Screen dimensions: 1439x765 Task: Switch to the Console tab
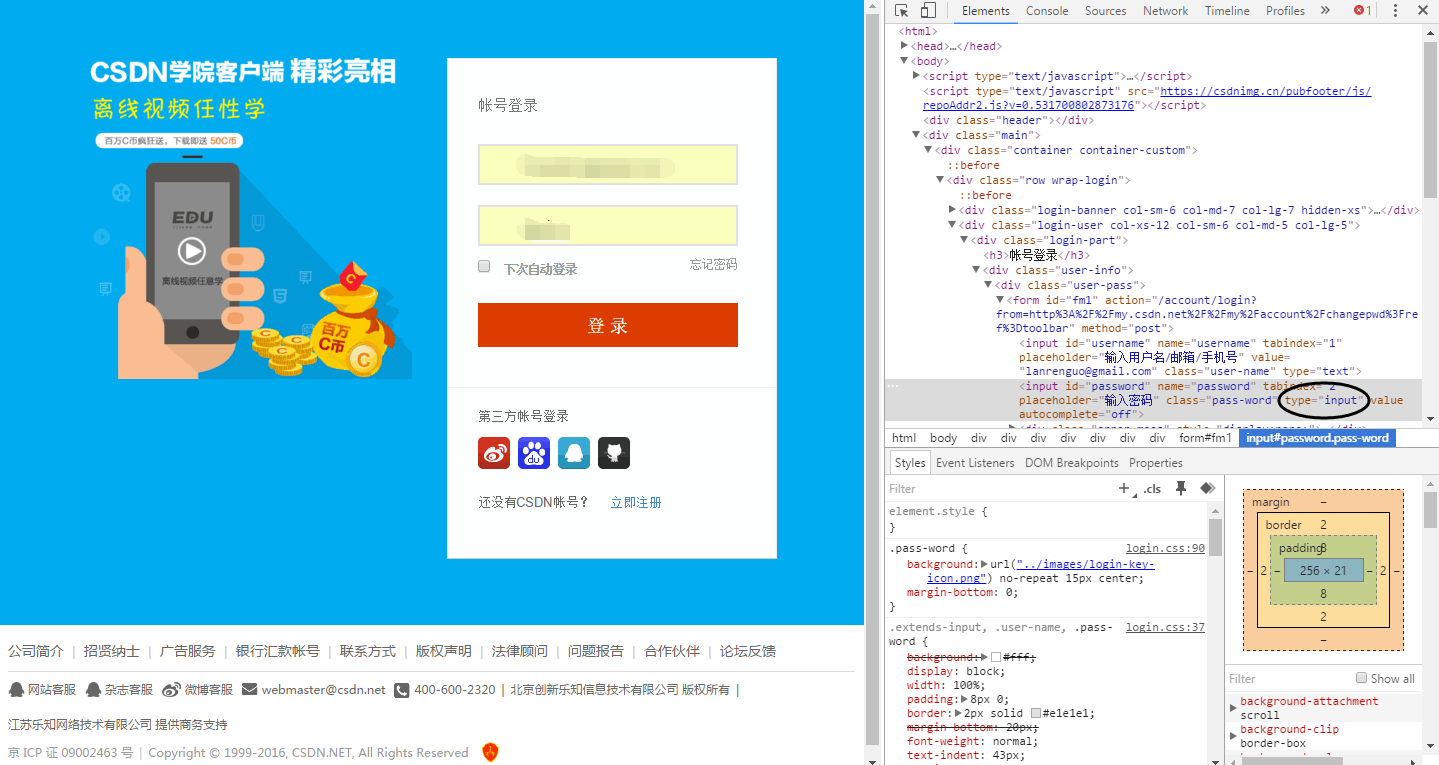1047,11
